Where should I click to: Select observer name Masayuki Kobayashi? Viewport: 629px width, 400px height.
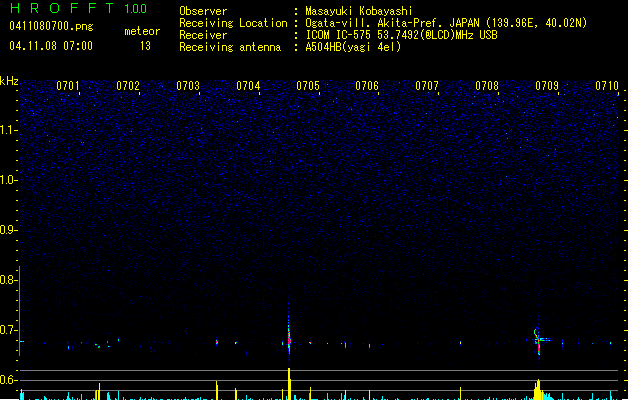pyautogui.click(x=359, y=11)
